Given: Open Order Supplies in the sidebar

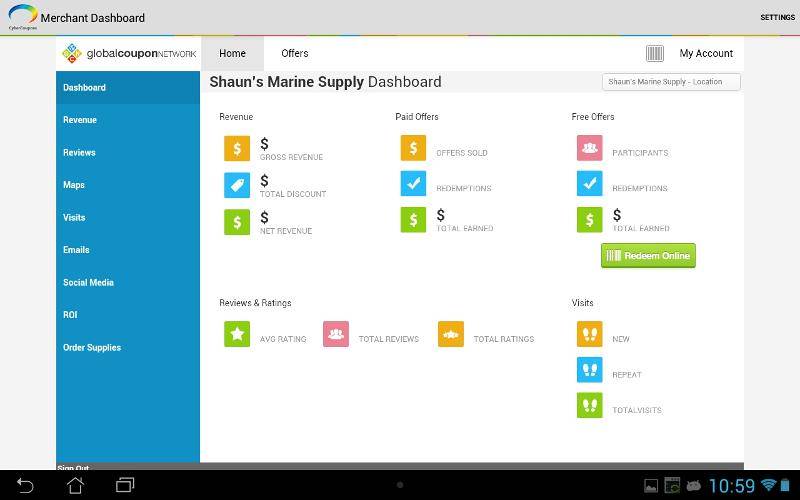Looking at the screenshot, I should (x=128, y=347).
